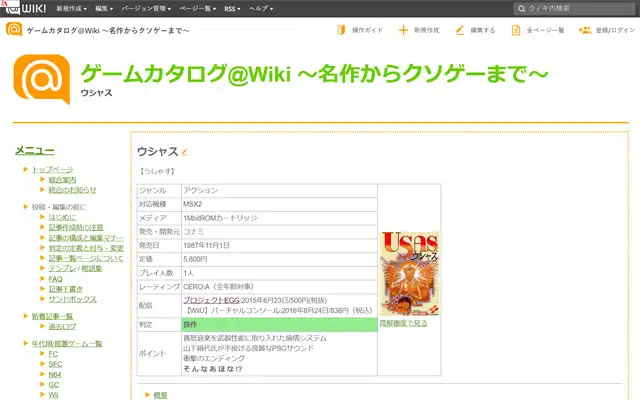Click the @WIKI logo in the top bar
Viewport: 640px width, 400px height.
point(24,8)
